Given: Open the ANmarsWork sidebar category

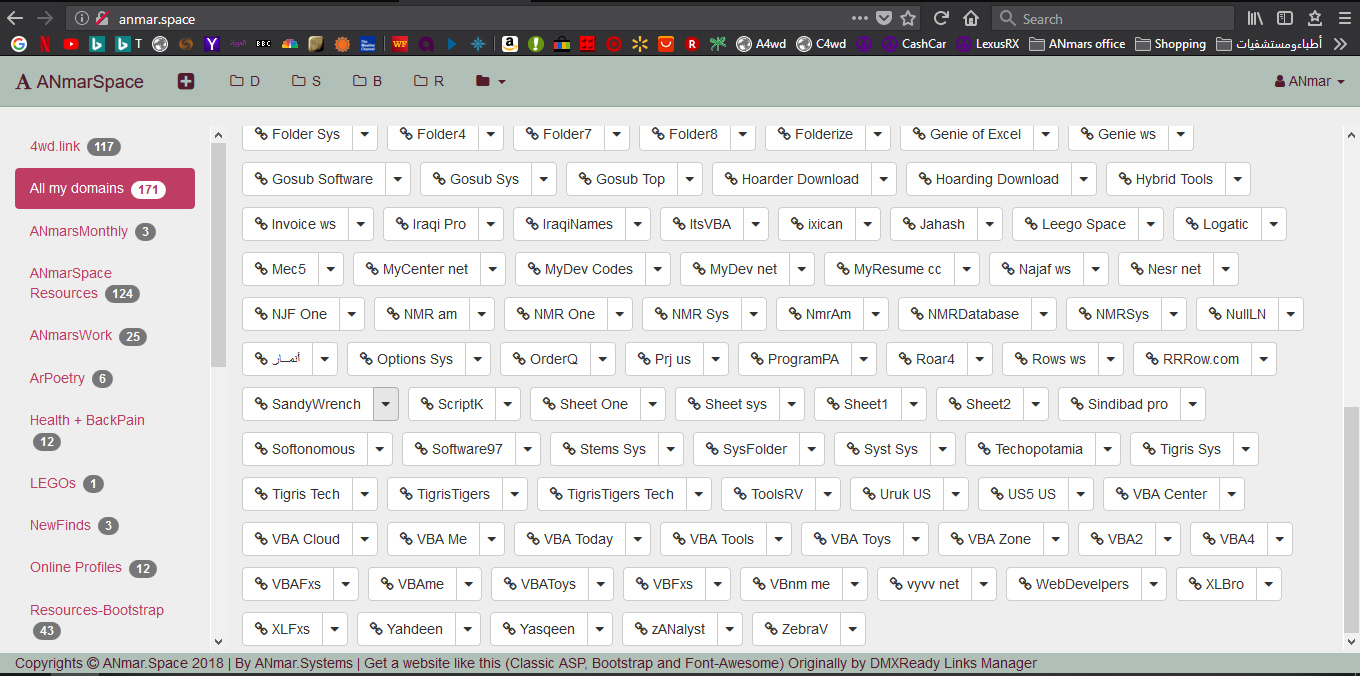Looking at the screenshot, I should (x=71, y=335).
